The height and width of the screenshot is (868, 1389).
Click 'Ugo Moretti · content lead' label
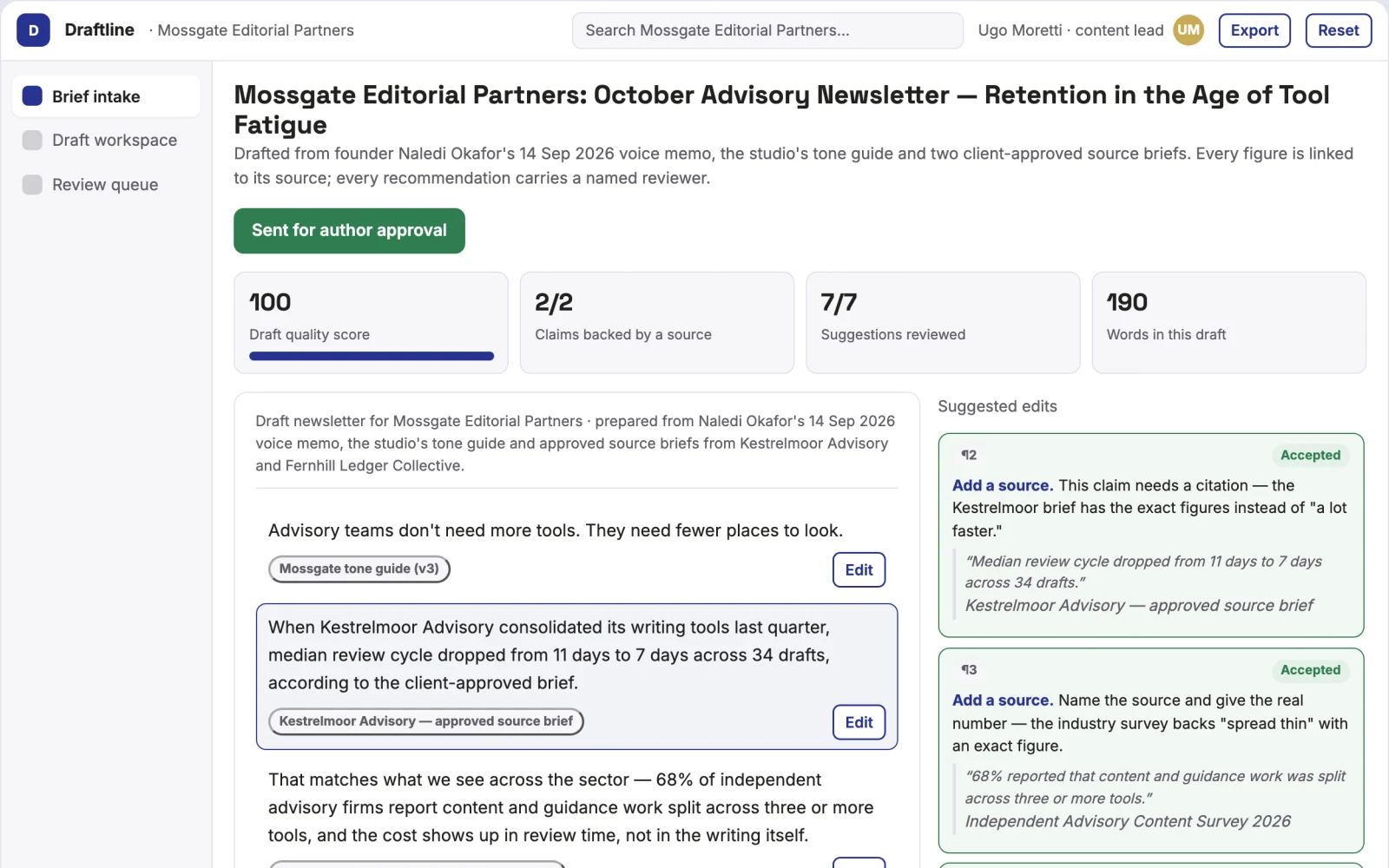click(1070, 30)
